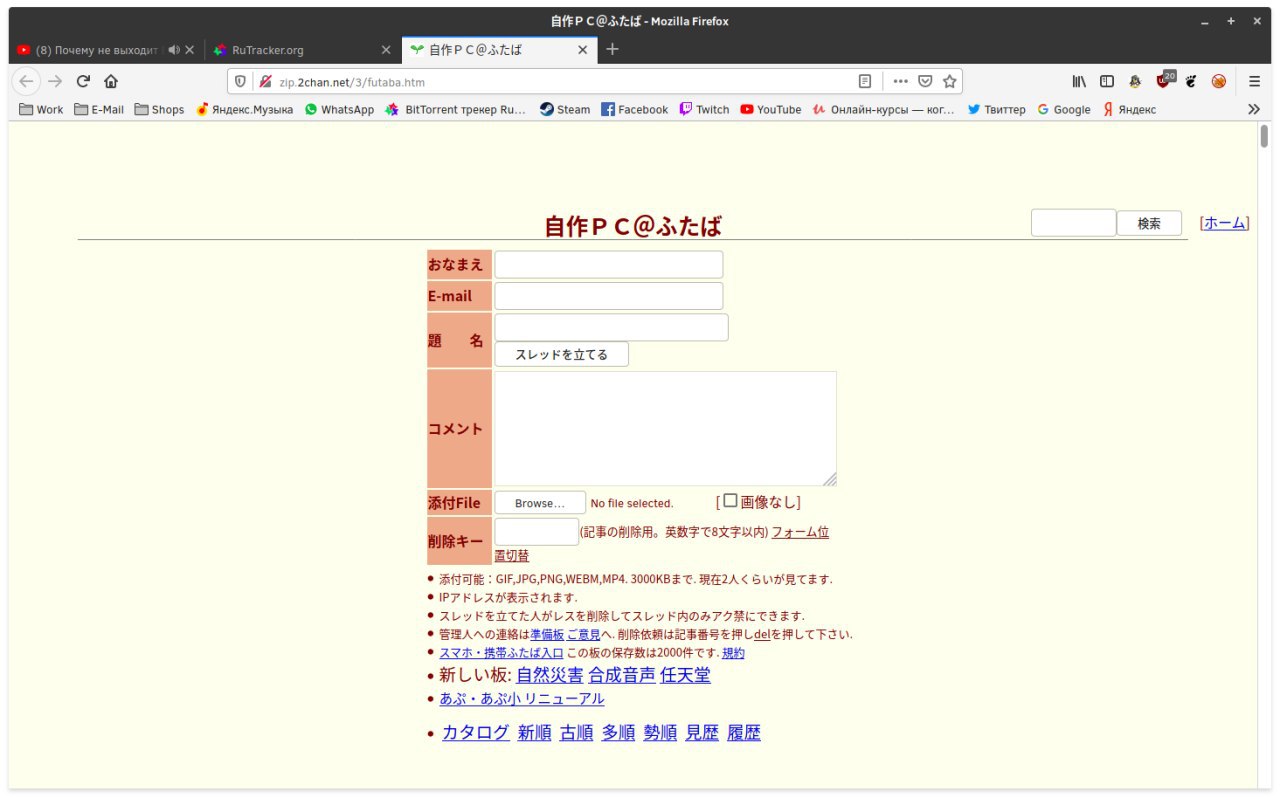Open the あぷ・あぷ小リニューアル link

pyautogui.click(x=522, y=698)
